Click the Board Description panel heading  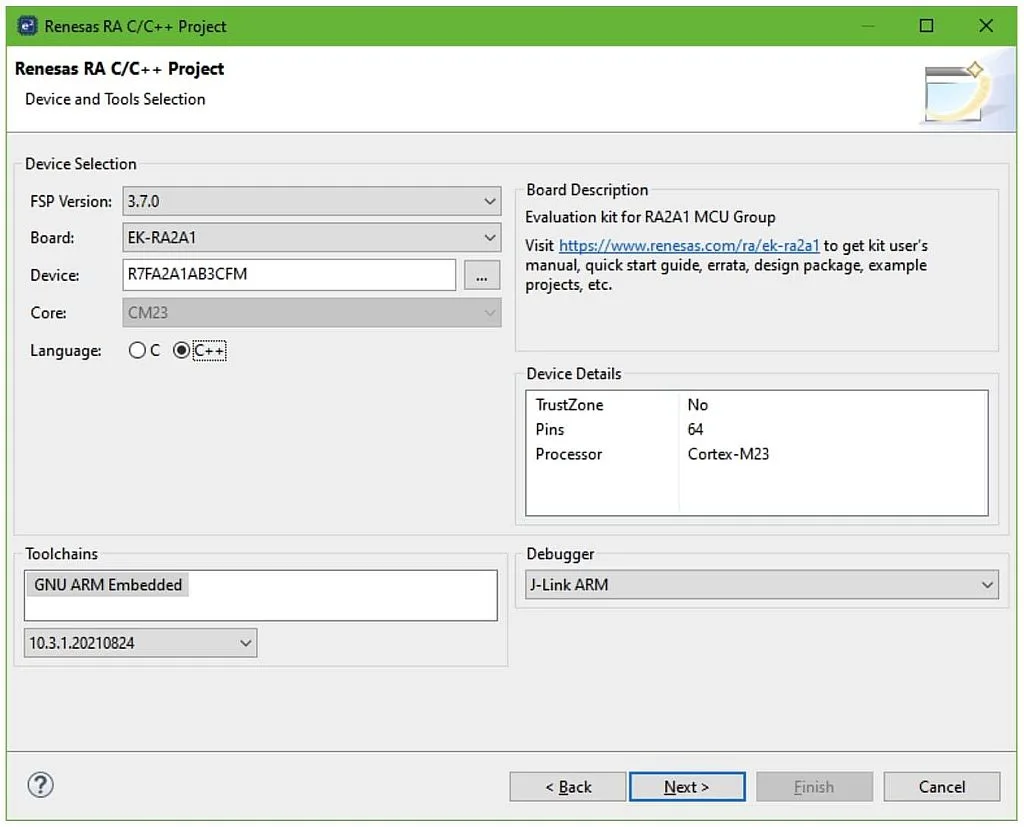click(586, 189)
